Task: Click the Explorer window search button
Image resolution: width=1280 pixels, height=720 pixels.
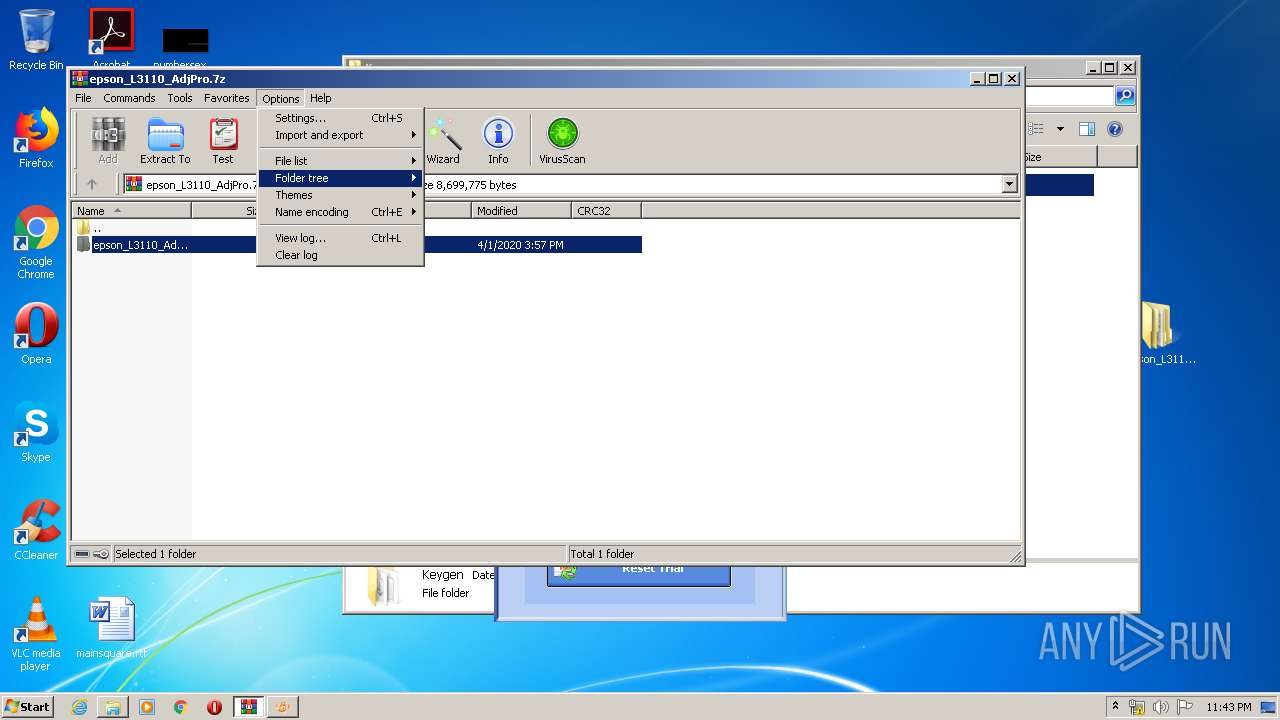Action: coord(1125,96)
